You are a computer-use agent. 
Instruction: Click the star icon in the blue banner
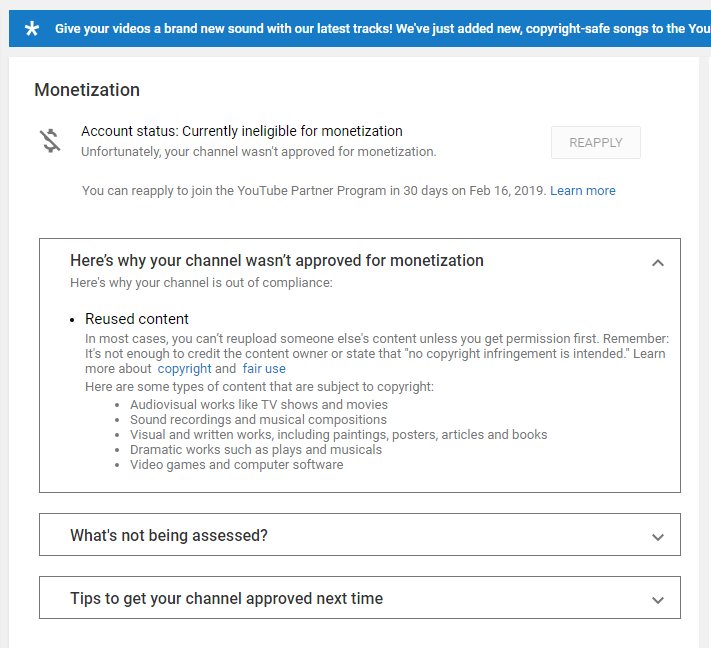click(32, 29)
